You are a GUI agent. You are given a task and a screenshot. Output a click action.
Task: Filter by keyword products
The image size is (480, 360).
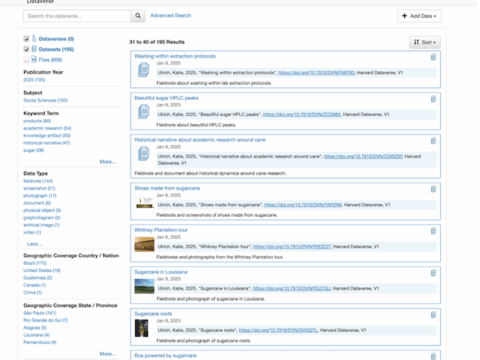point(37,121)
